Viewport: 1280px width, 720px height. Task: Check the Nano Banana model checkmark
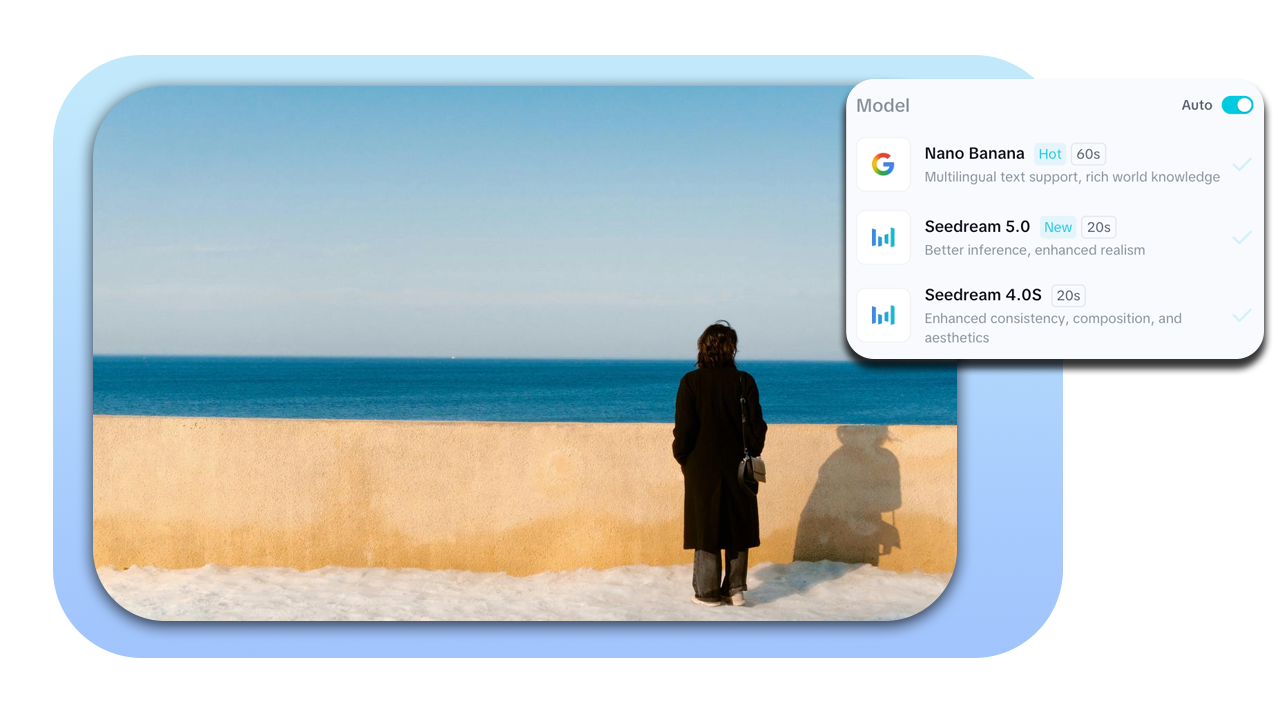click(x=1242, y=164)
